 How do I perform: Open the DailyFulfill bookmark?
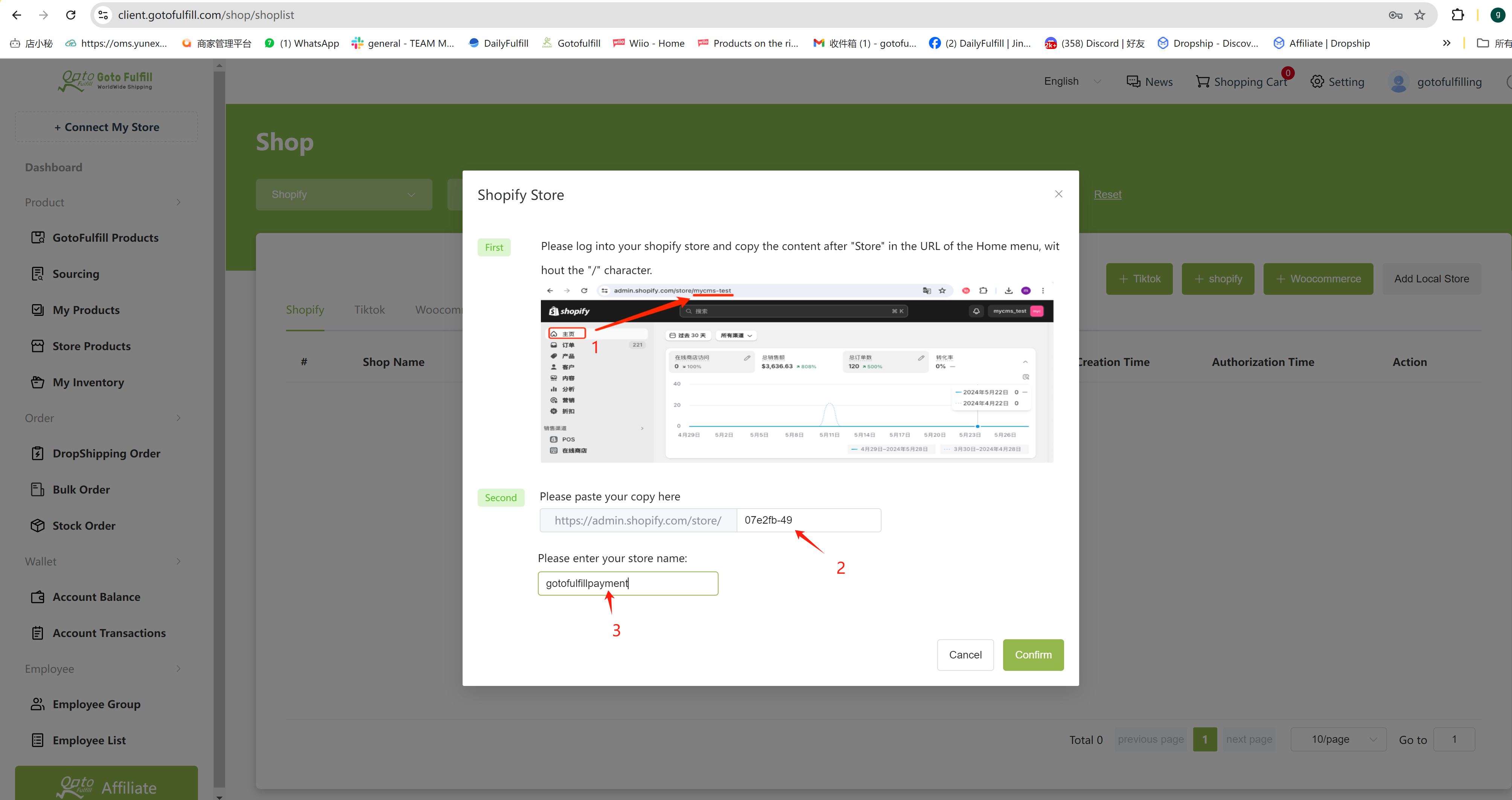point(499,43)
